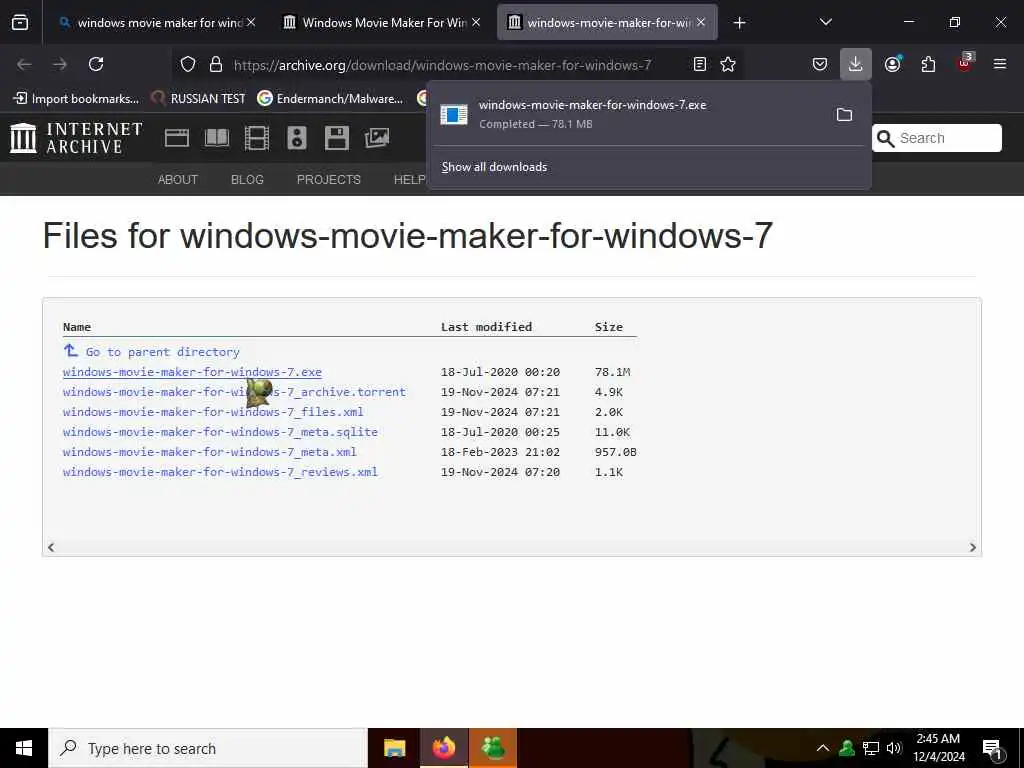Open the _archive.torrent file link
Screen dimensions: 1024x768
[x=234, y=392]
